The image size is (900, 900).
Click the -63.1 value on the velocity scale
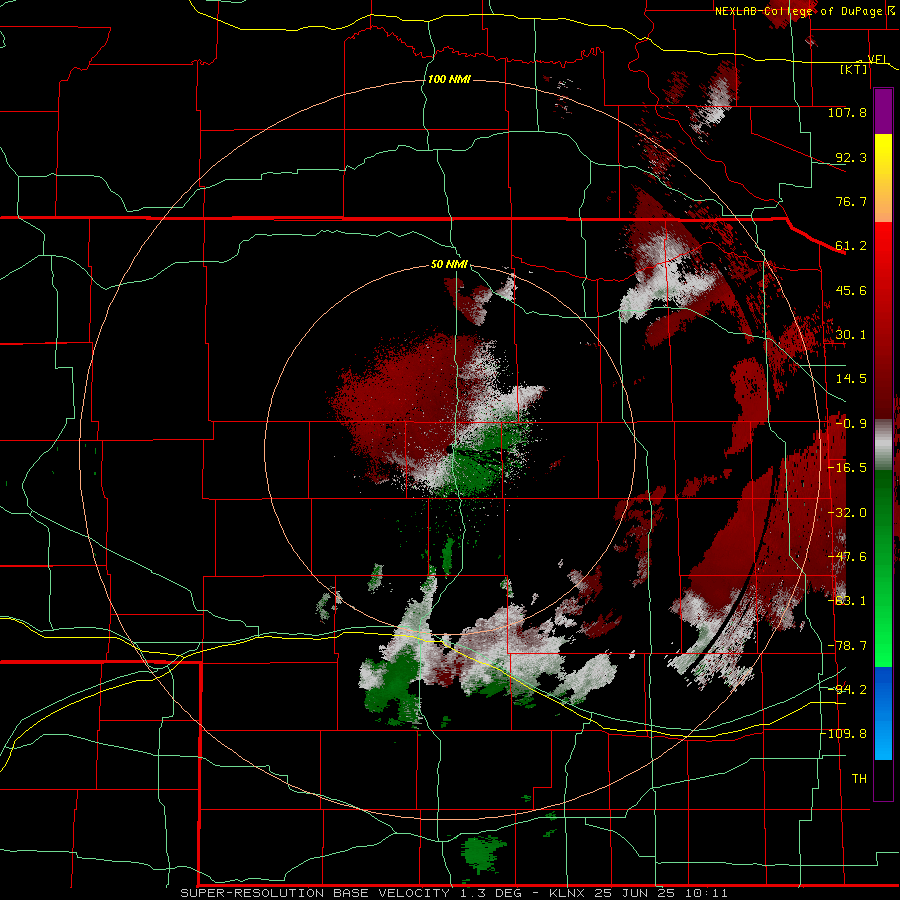(847, 601)
